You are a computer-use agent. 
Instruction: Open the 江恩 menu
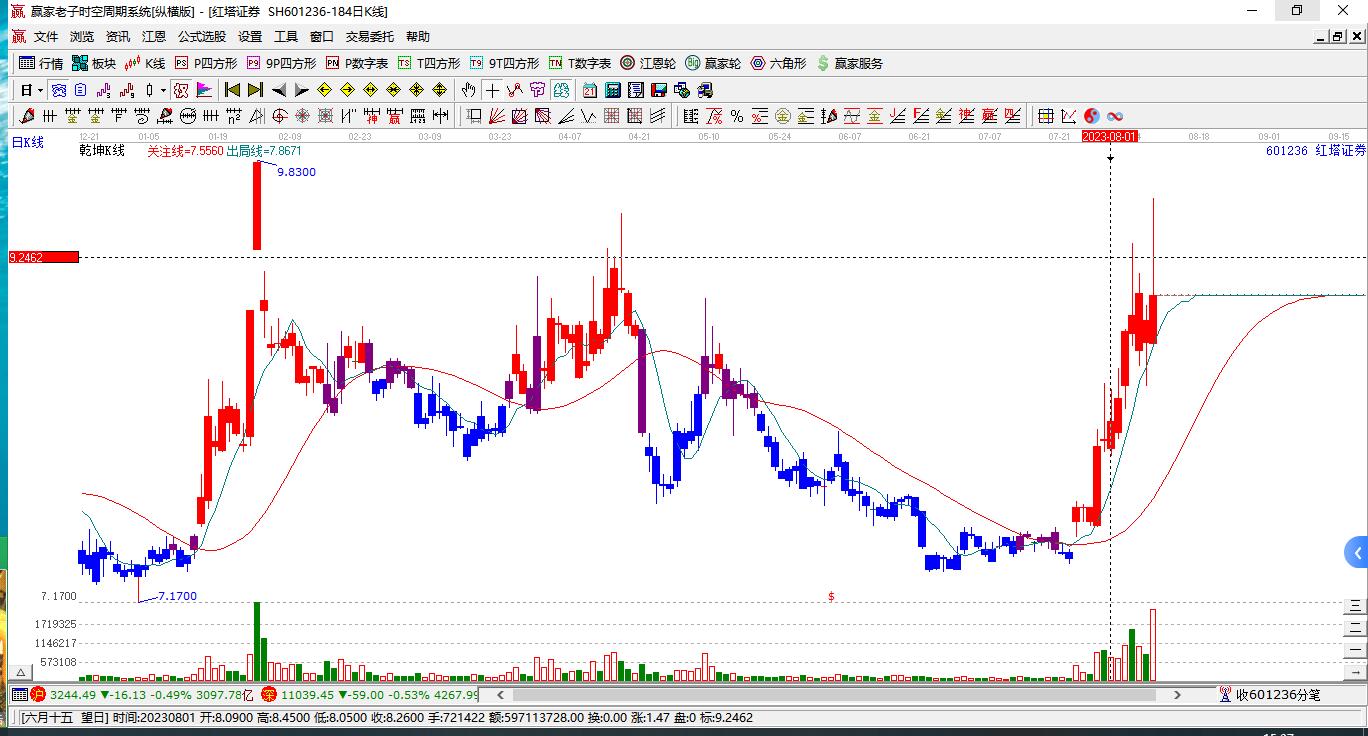(154, 37)
